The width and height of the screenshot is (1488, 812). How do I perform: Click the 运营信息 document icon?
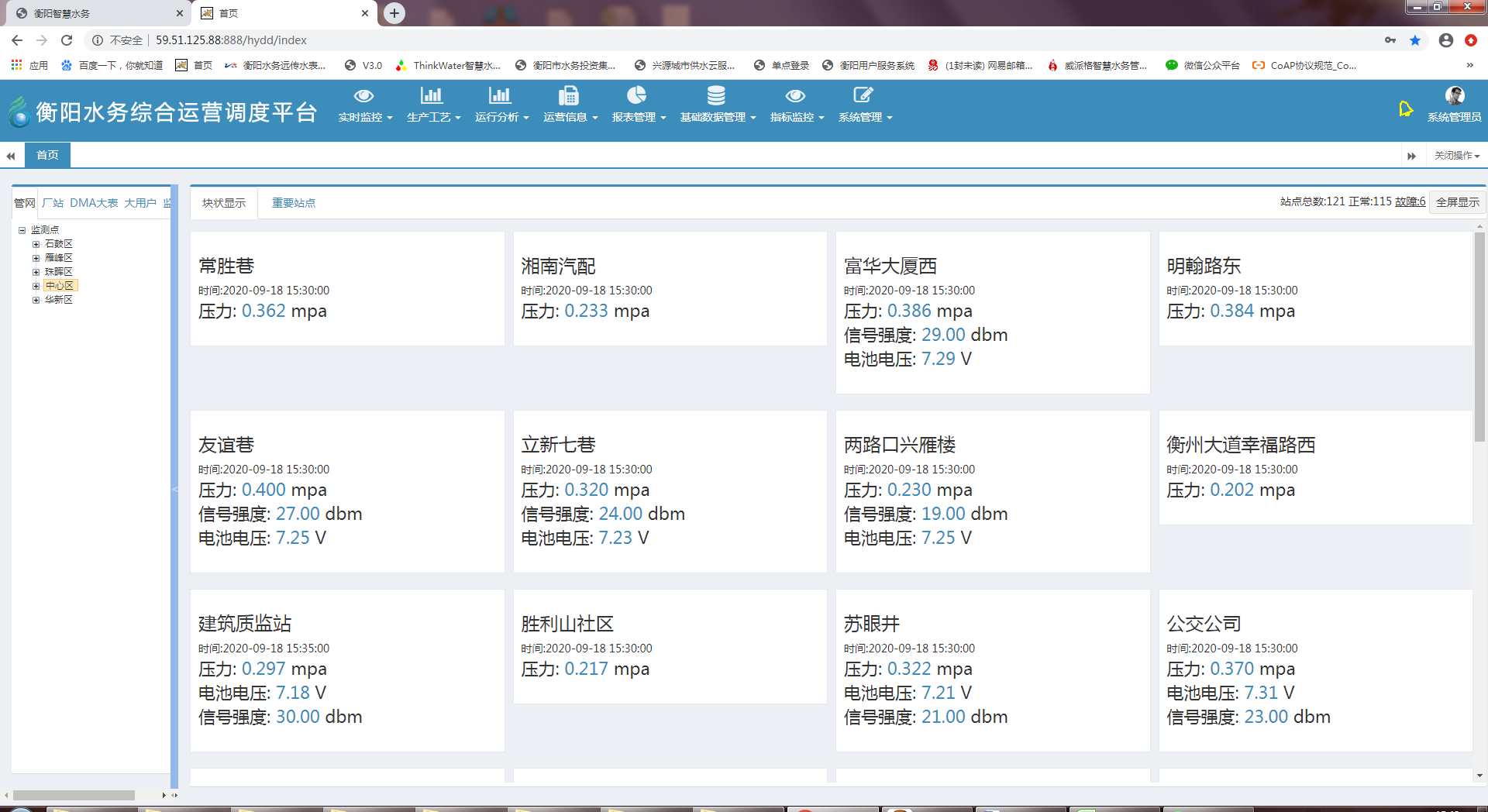(568, 96)
